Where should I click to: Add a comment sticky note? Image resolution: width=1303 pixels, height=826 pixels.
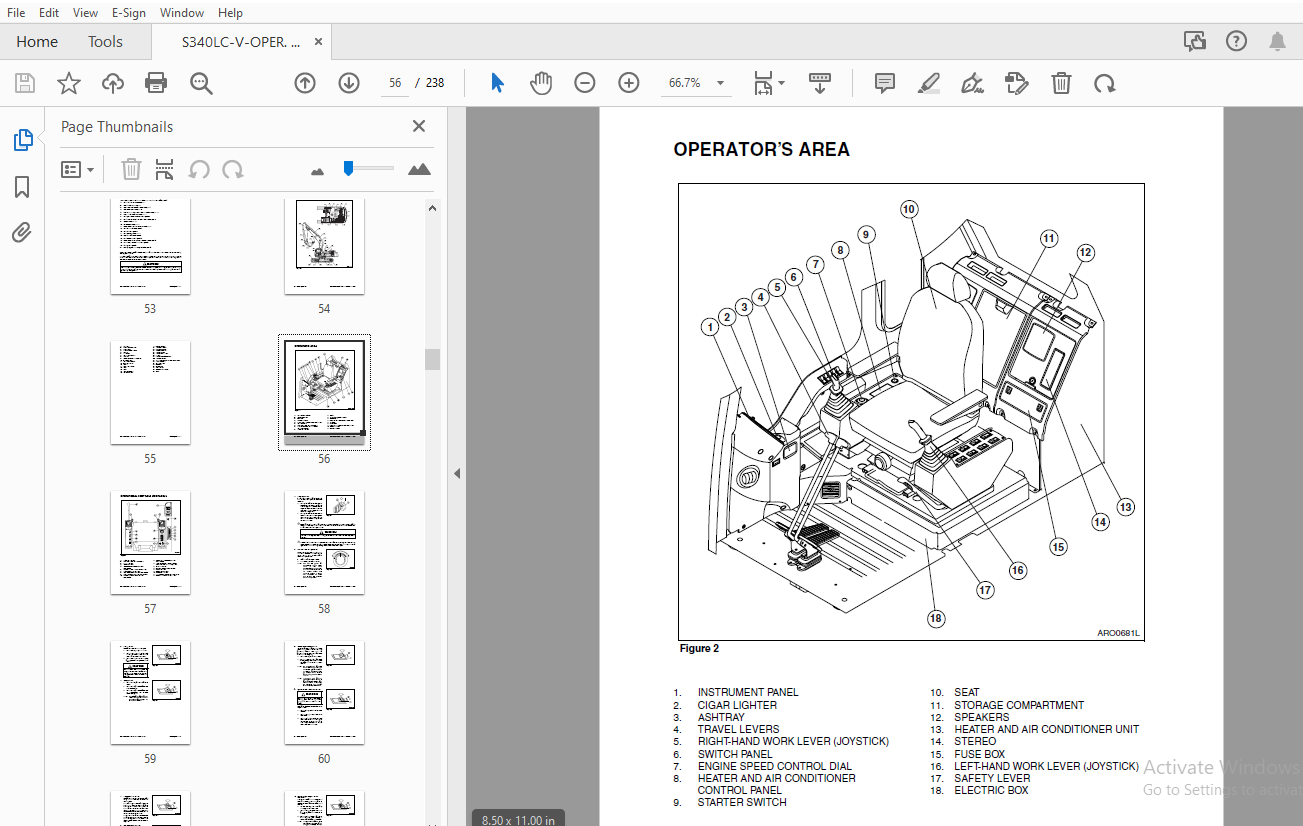coord(884,83)
